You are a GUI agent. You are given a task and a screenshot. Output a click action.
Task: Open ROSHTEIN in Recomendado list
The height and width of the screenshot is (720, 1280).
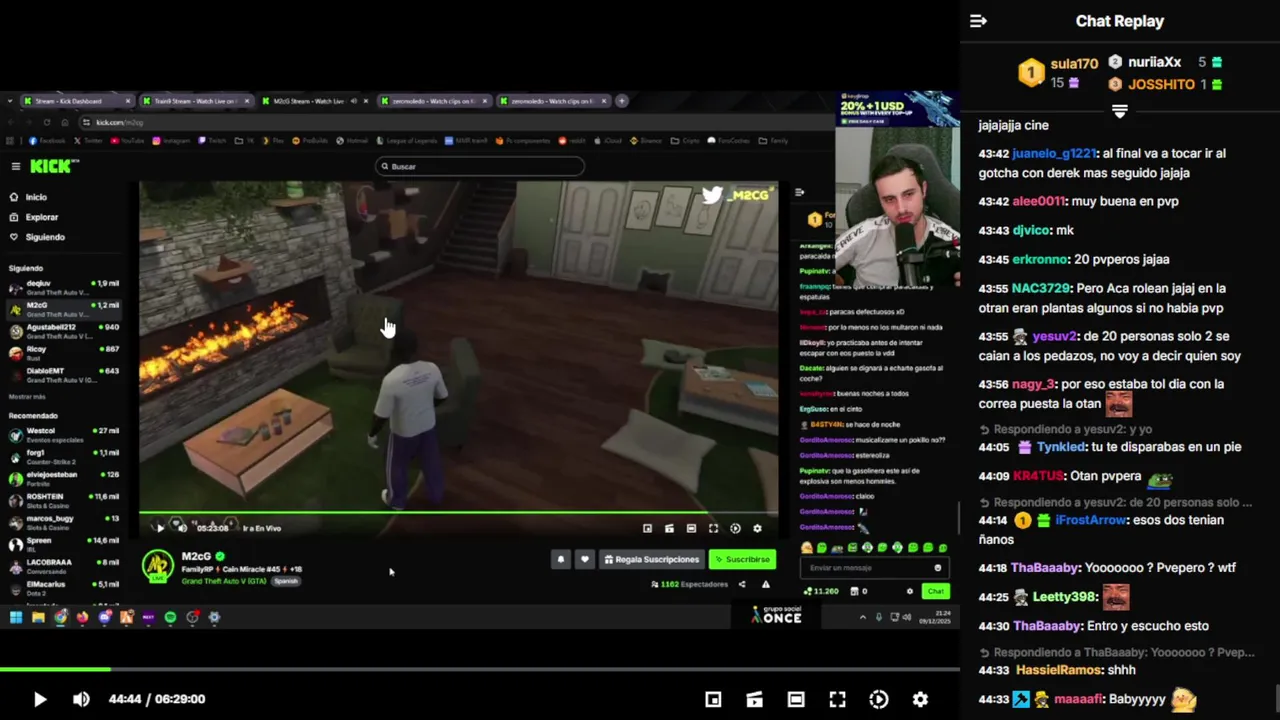[65, 500]
